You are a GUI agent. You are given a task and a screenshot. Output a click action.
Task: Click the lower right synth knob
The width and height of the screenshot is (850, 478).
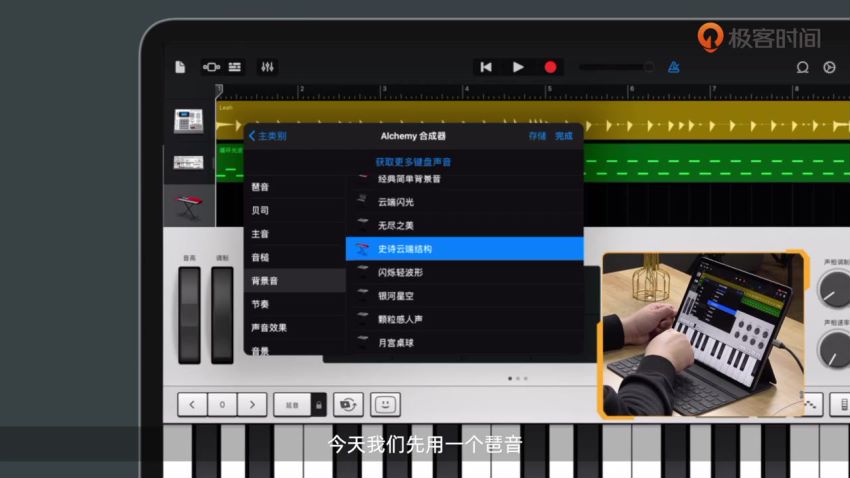pos(834,350)
